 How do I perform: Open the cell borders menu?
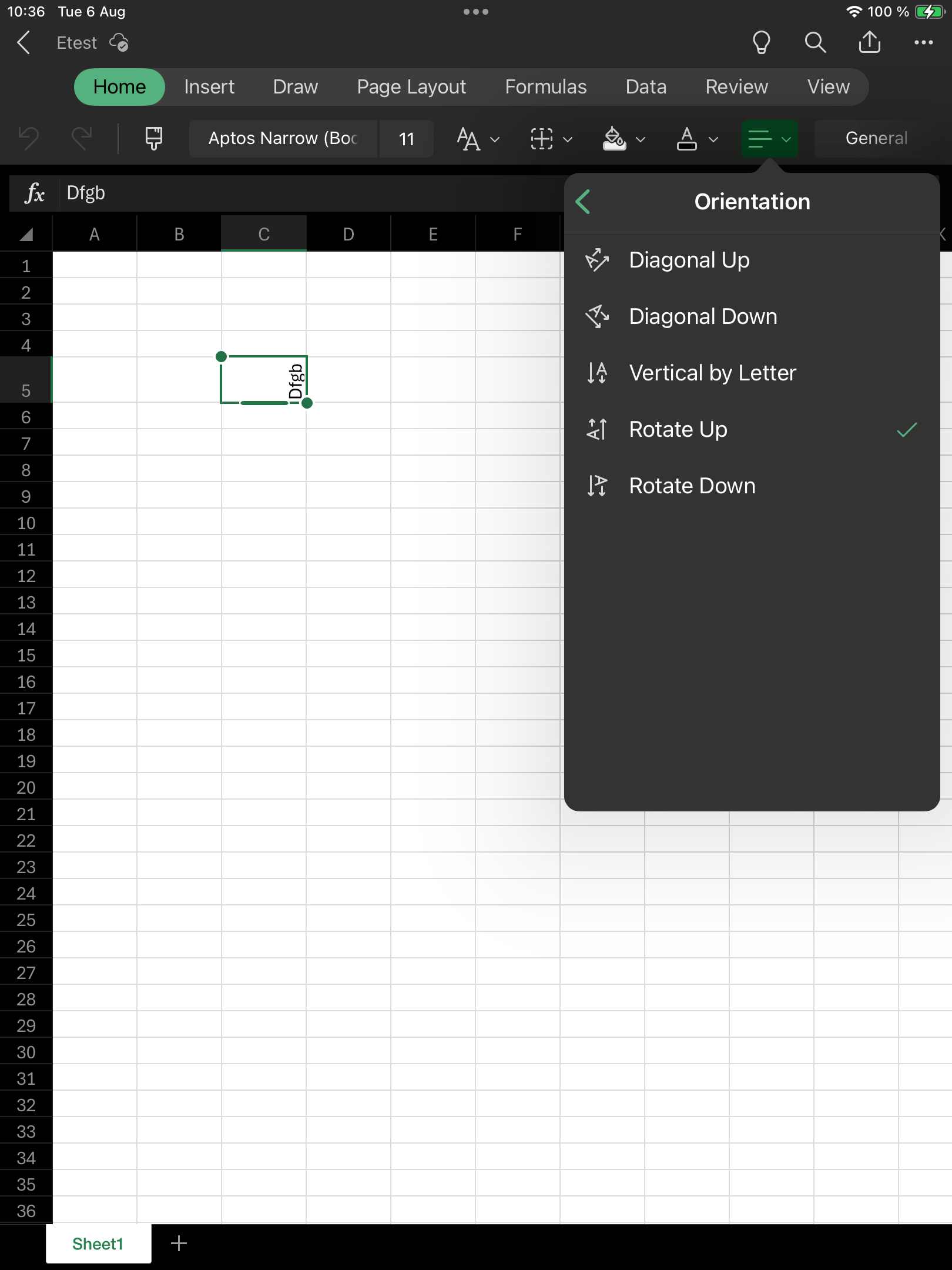[x=551, y=139]
